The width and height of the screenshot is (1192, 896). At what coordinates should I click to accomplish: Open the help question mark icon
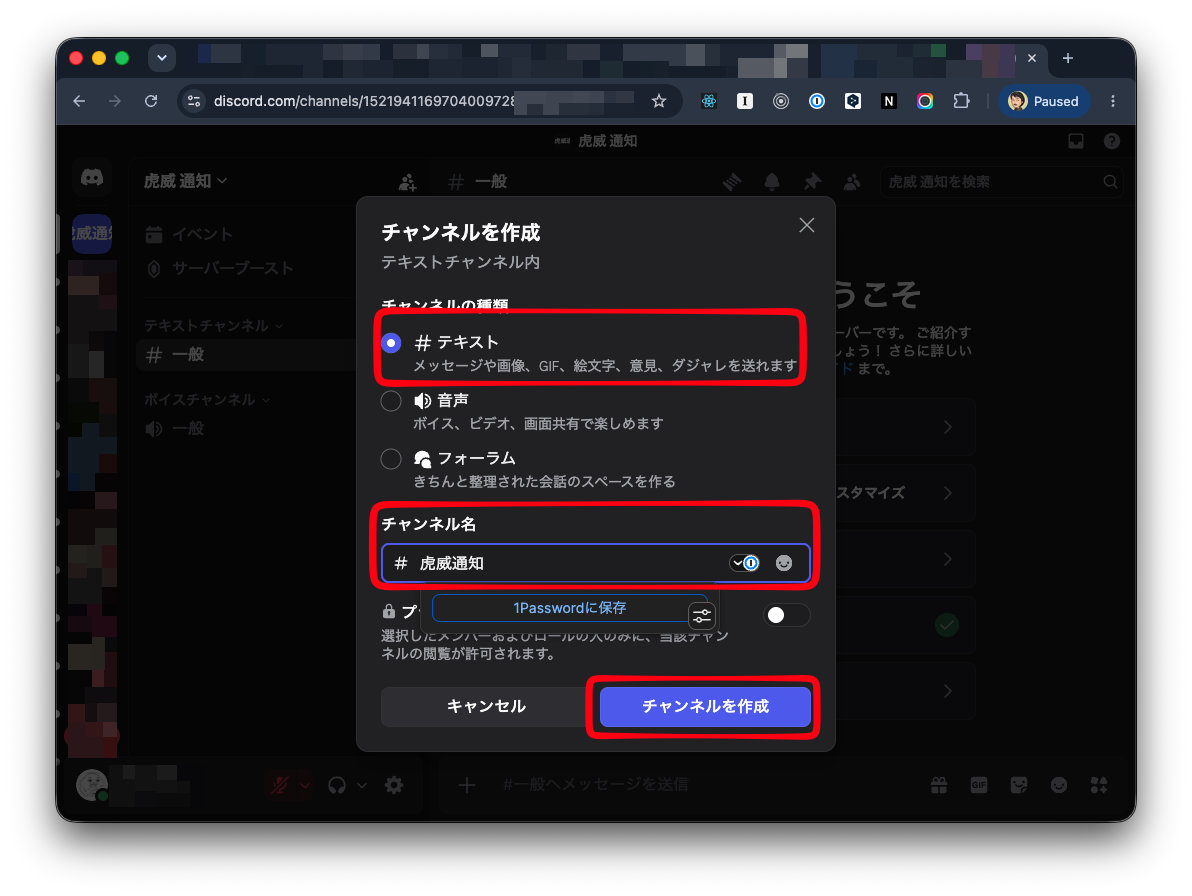[1111, 141]
